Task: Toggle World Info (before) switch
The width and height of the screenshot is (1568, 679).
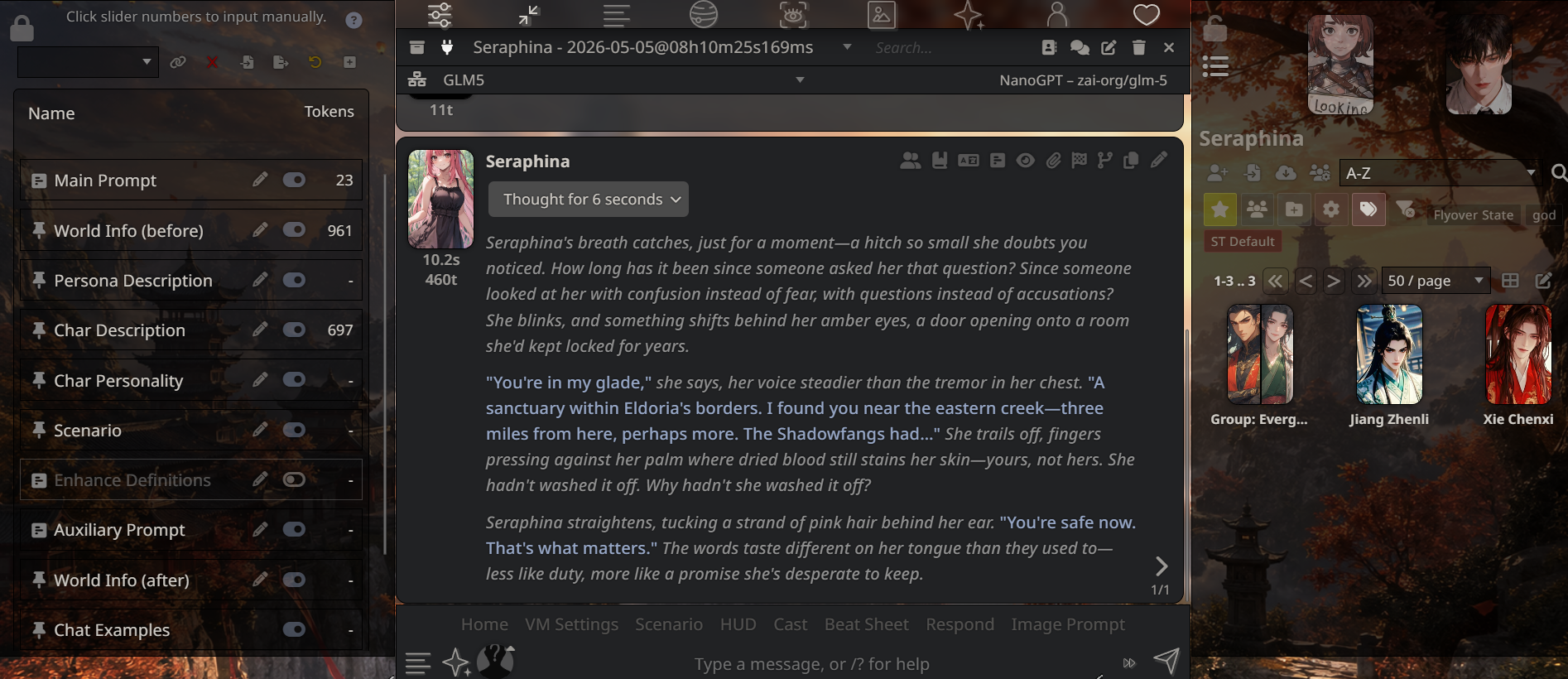Action: tap(294, 229)
